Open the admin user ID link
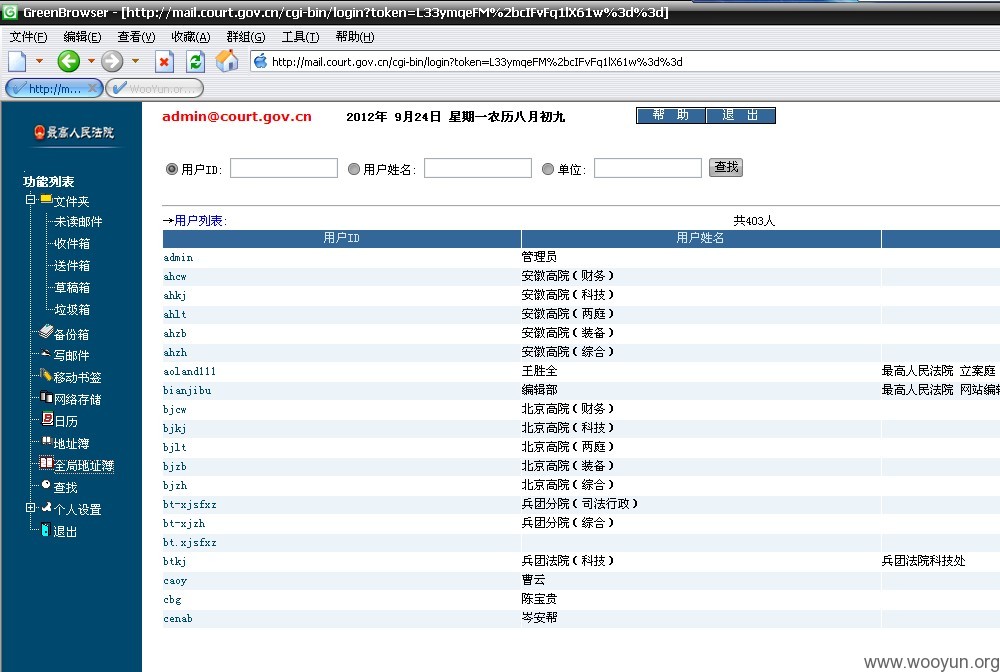Image resolution: width=1000 pixels, height=672 pixels. coord(178,258)
